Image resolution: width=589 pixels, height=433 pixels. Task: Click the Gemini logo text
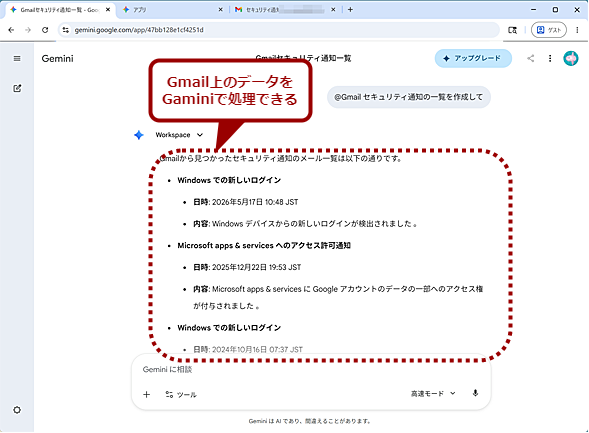coord(57,59)
